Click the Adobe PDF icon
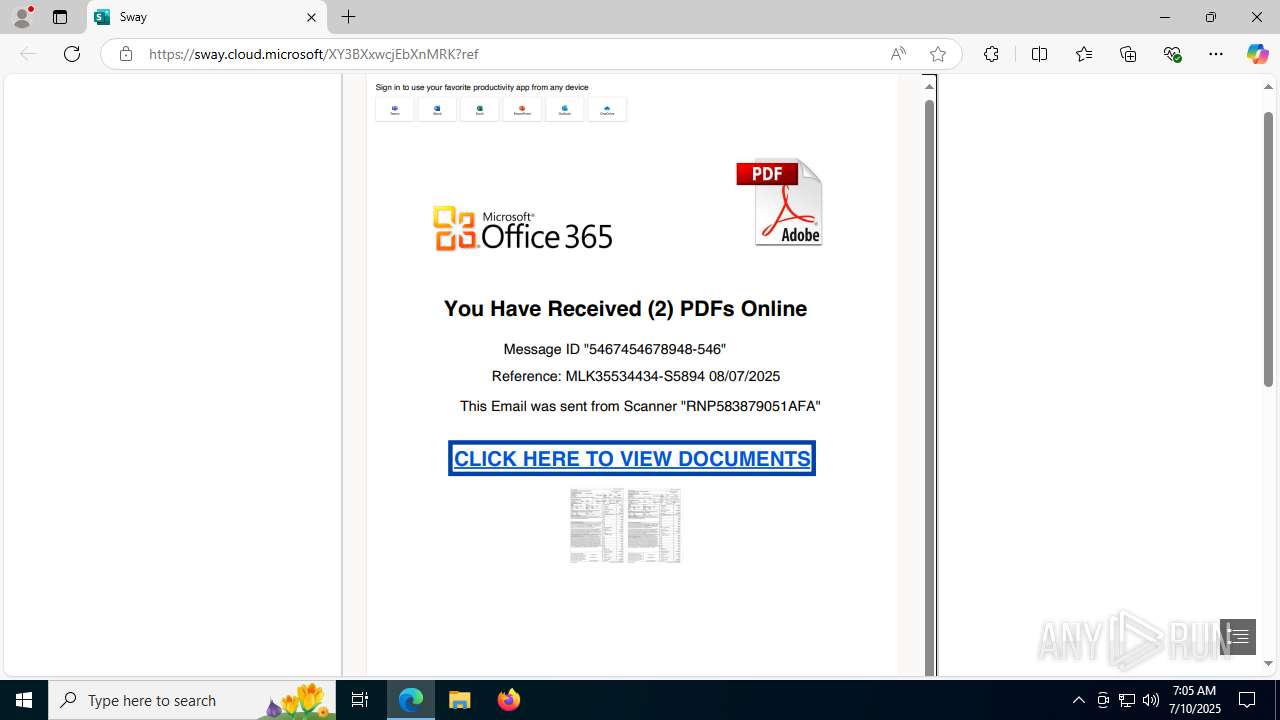Image resolution: width=1280 pixels, height=720 pixels. click(x=780, y=202)
